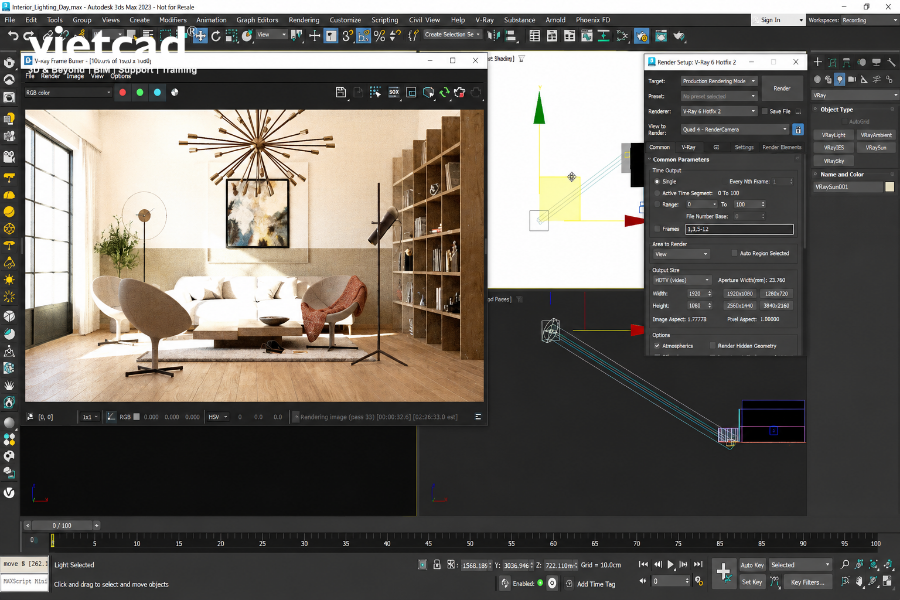Toggle Percent Snap icon
This screenshot has height=600, width=900.
pos(379,36)
